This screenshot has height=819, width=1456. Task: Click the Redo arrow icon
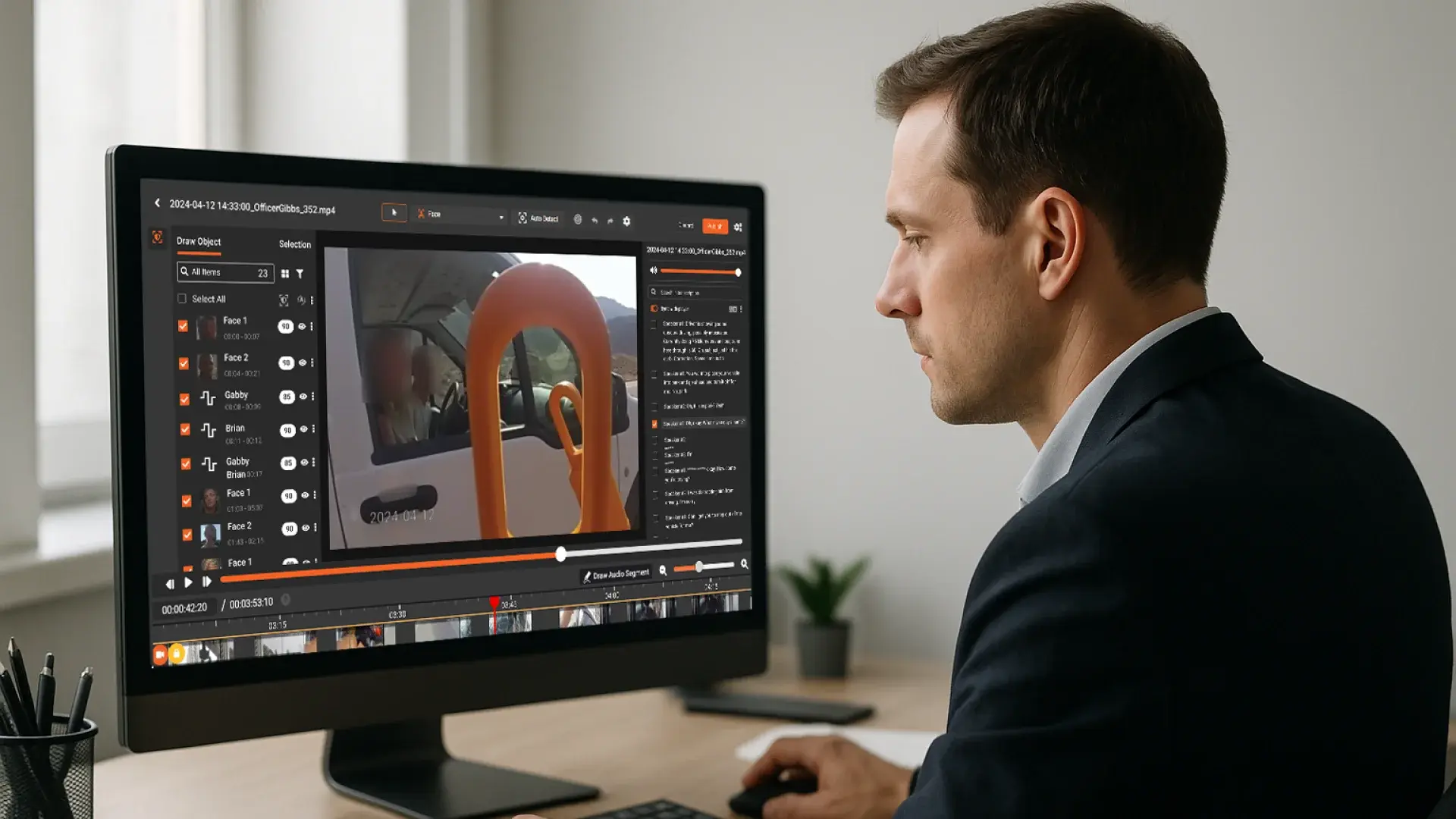coord(610,221)
